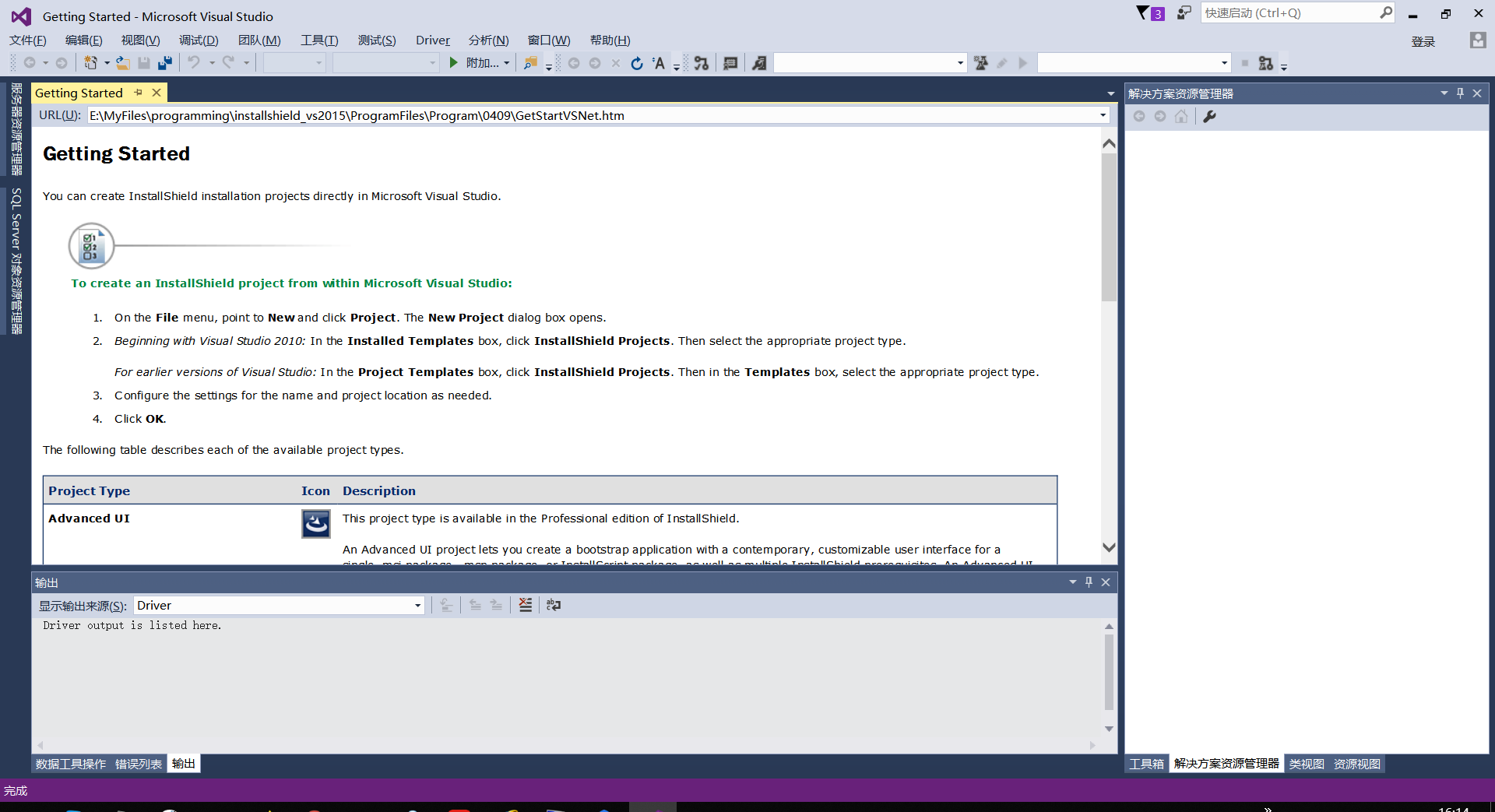1495x812 pixels.
Task: Click the Open File folder icon
Action: (x=123, y=63)
